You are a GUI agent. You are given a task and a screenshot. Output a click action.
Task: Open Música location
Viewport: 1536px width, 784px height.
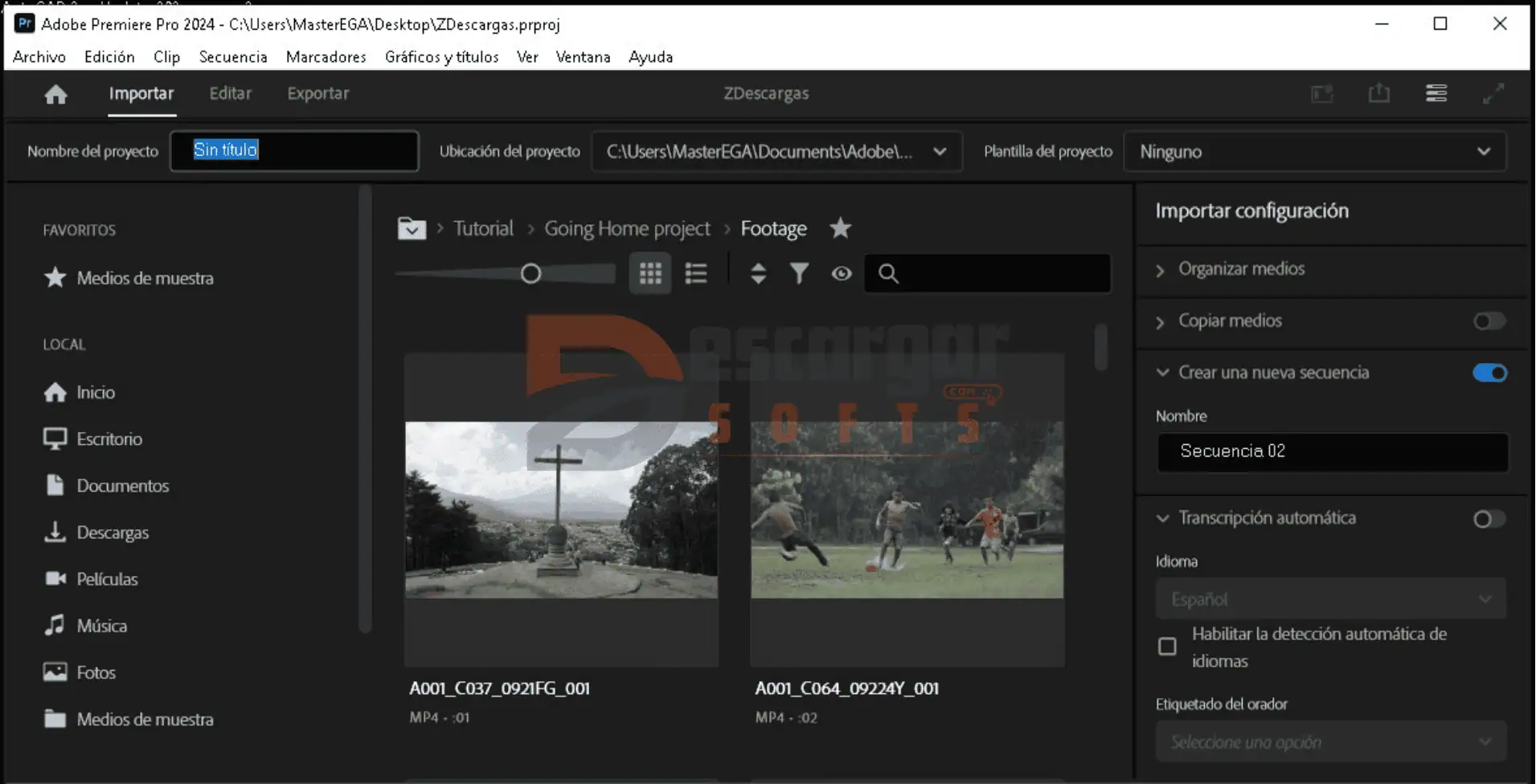click(x=85, y=625)
